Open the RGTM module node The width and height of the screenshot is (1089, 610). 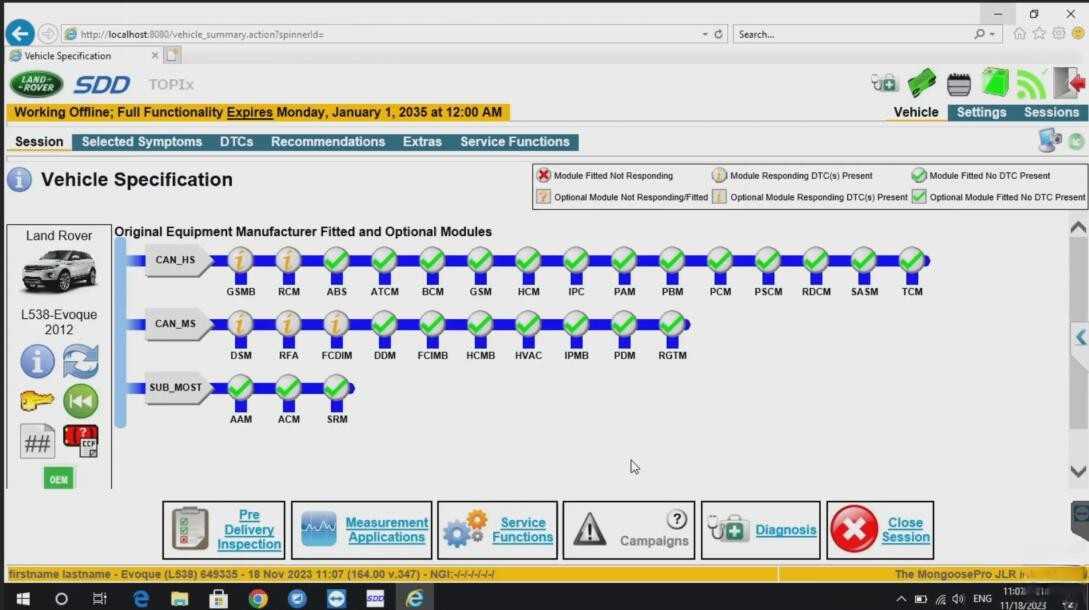point(672,324)
